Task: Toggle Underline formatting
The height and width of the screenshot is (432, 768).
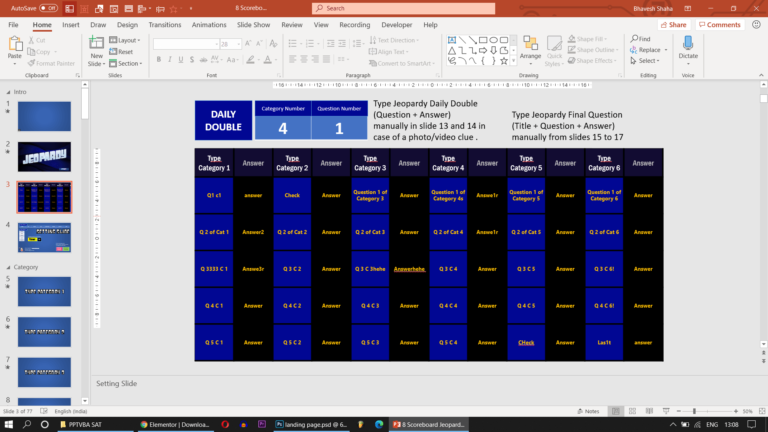Action: pyautogui.click(x=181, y=60)
